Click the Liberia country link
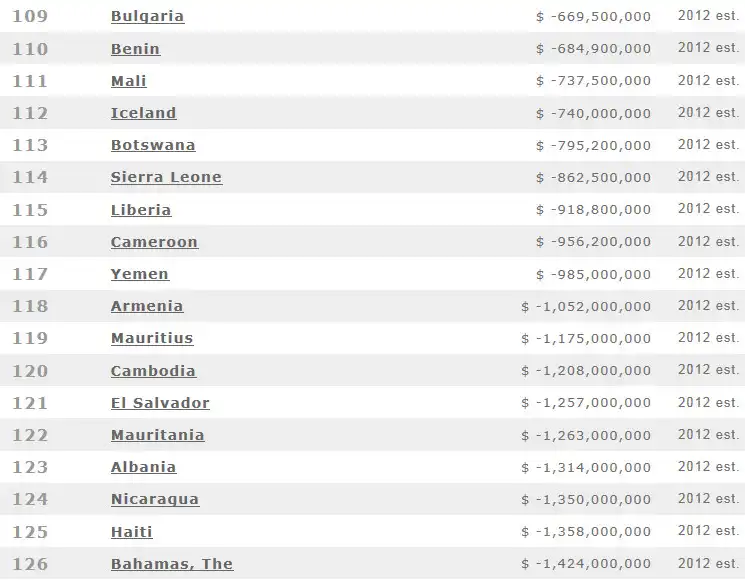 click(x=141, y=210)
